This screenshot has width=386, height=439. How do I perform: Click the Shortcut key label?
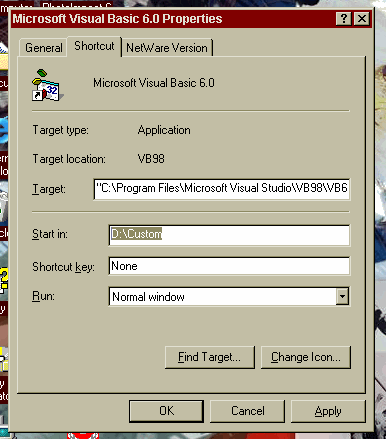[63, 267]
